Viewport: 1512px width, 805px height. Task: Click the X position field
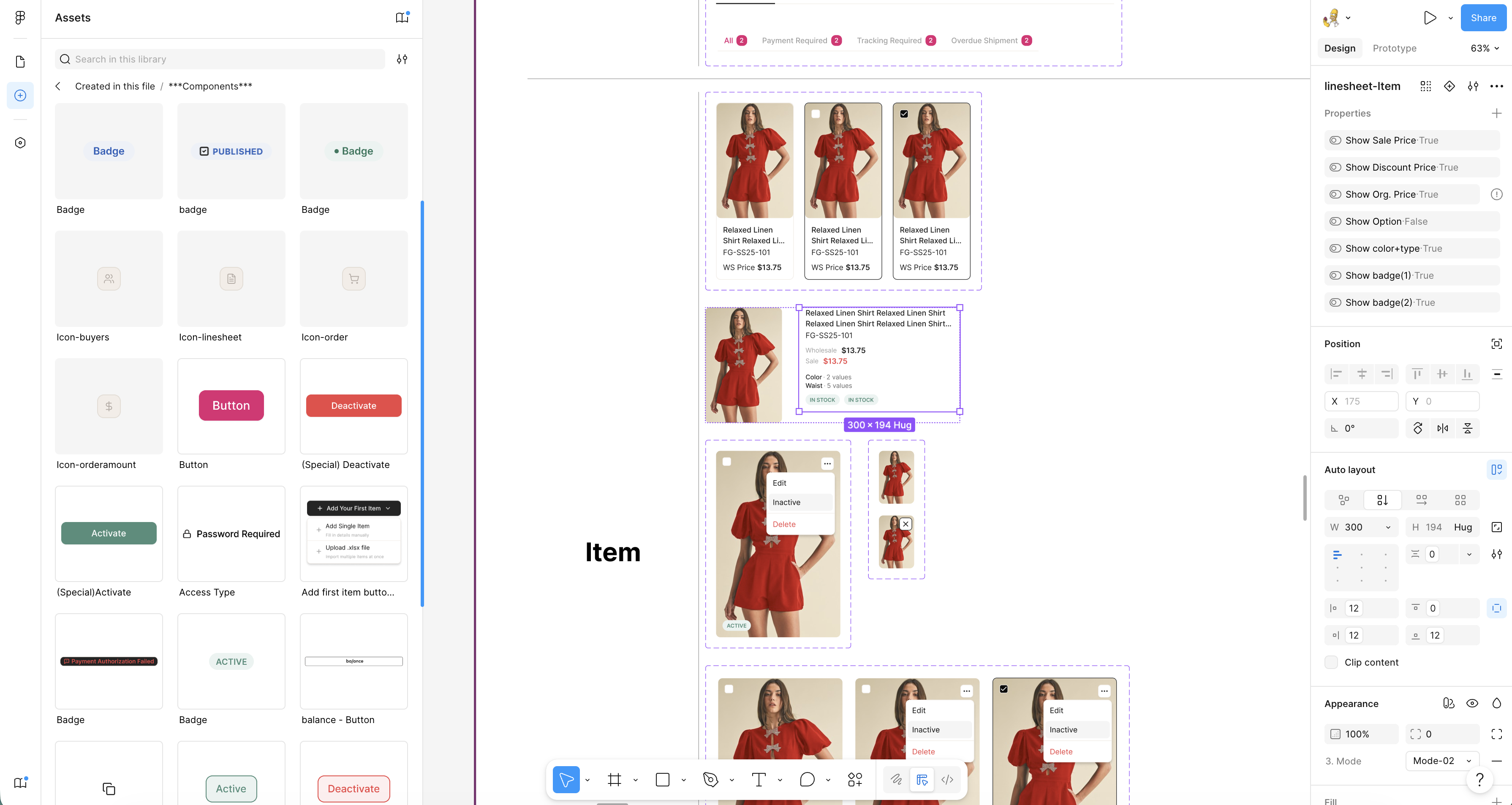1361,401
